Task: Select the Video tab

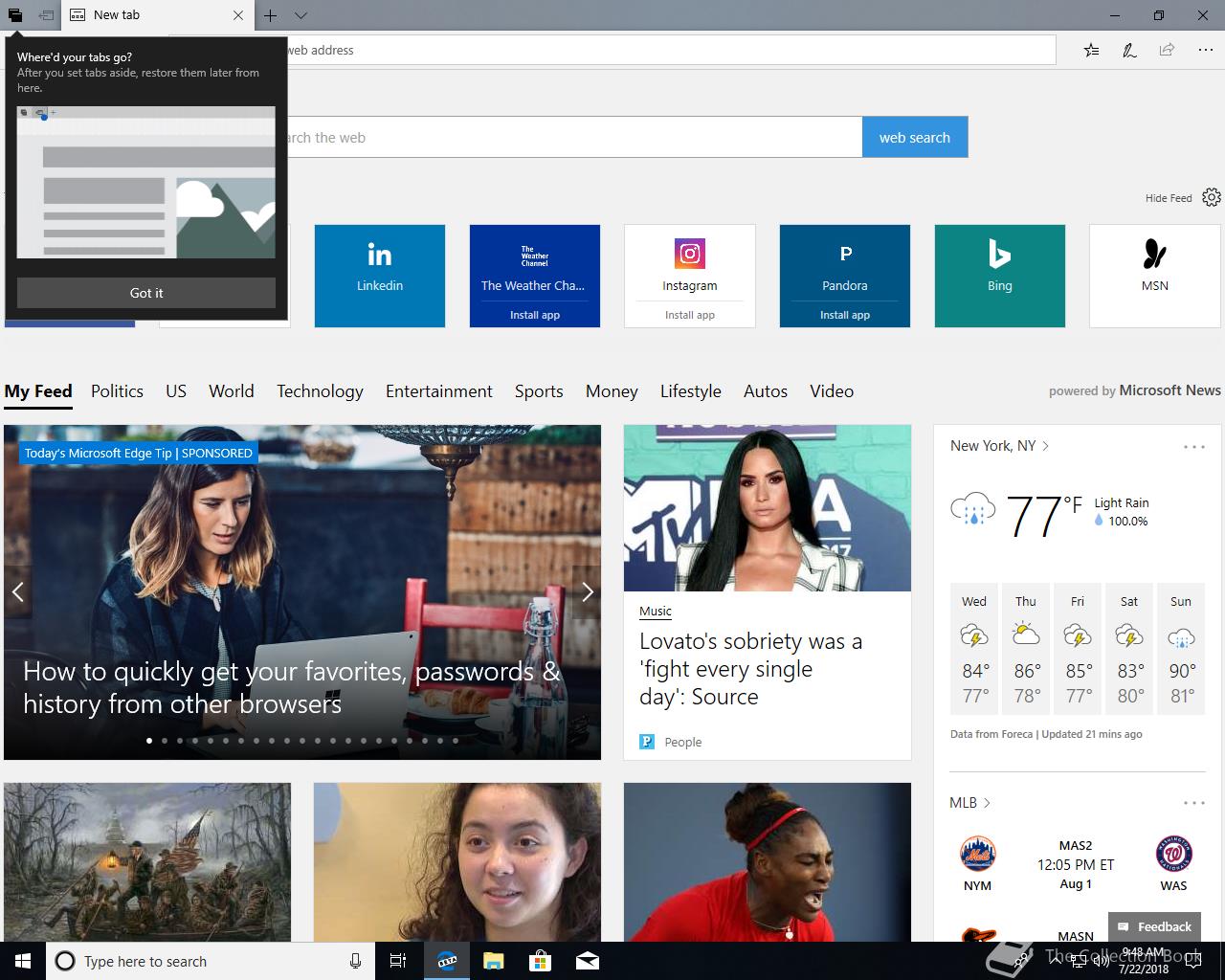Action: tap(832, 391)
